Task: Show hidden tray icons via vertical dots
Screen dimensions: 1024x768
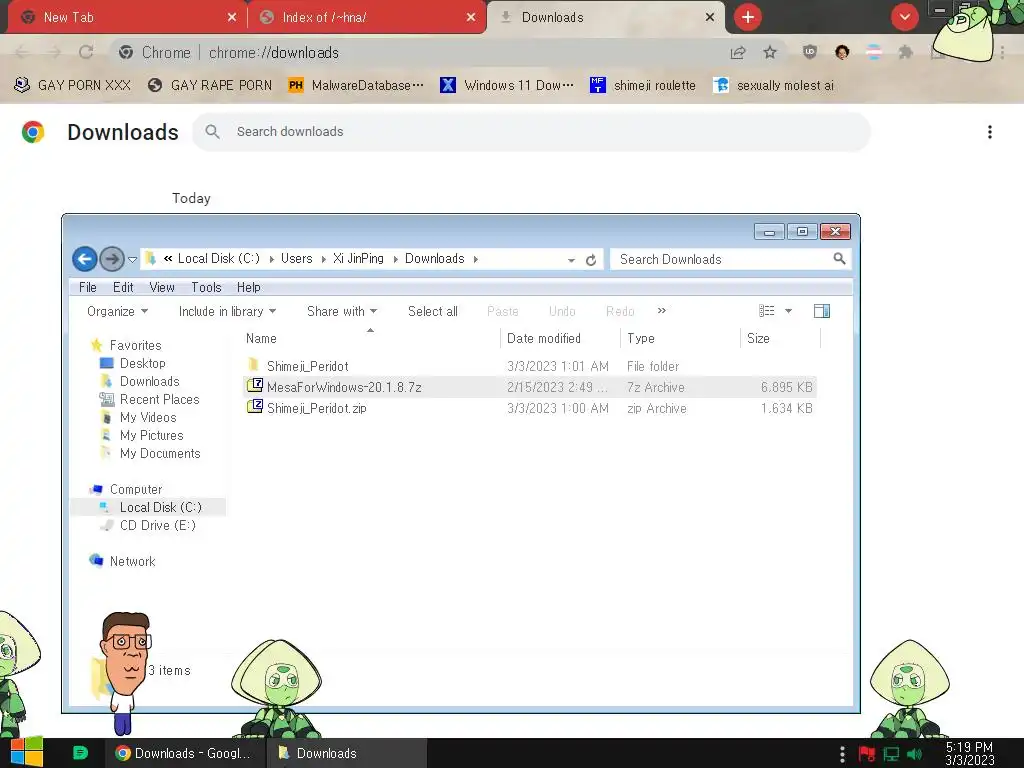Action: (842, 754)
